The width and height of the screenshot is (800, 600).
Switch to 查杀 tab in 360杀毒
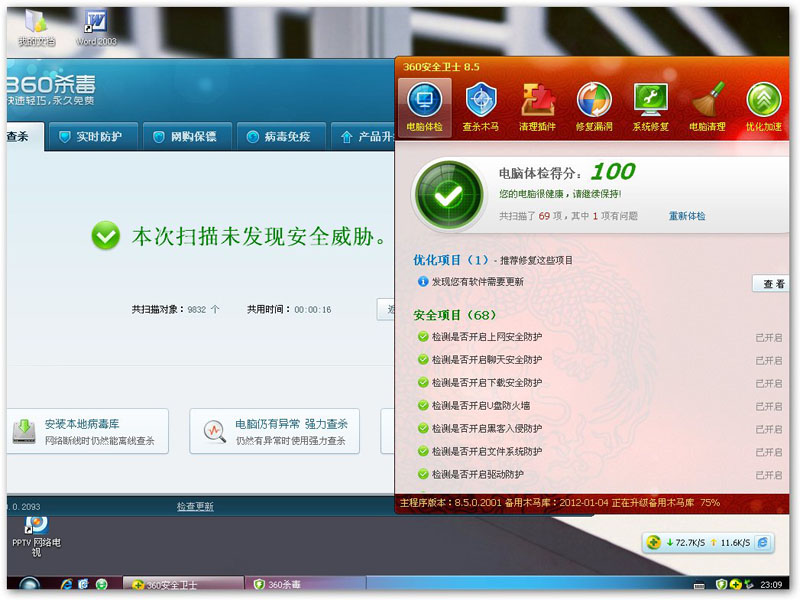tap(24, 137)
